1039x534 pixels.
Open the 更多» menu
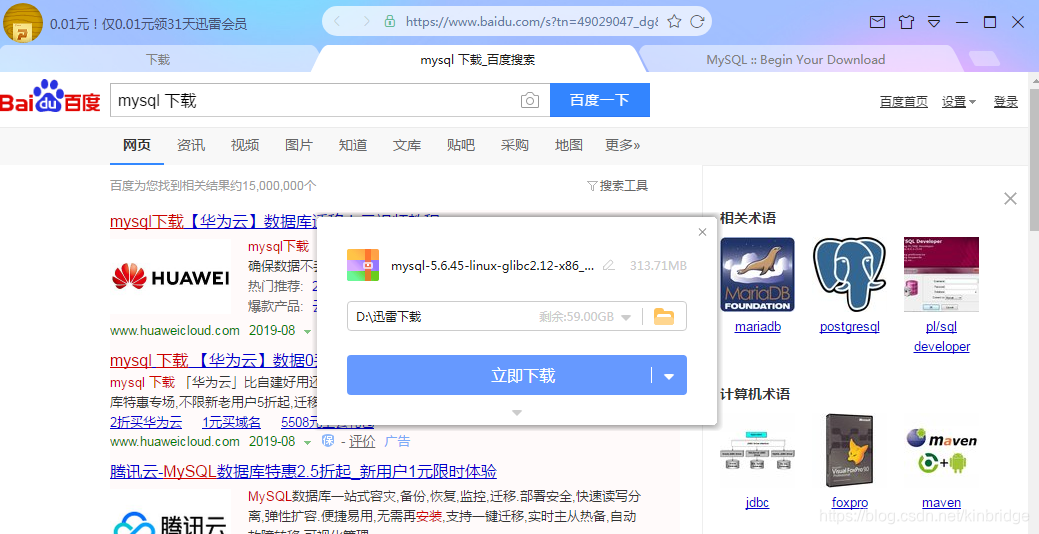[622, 145]
